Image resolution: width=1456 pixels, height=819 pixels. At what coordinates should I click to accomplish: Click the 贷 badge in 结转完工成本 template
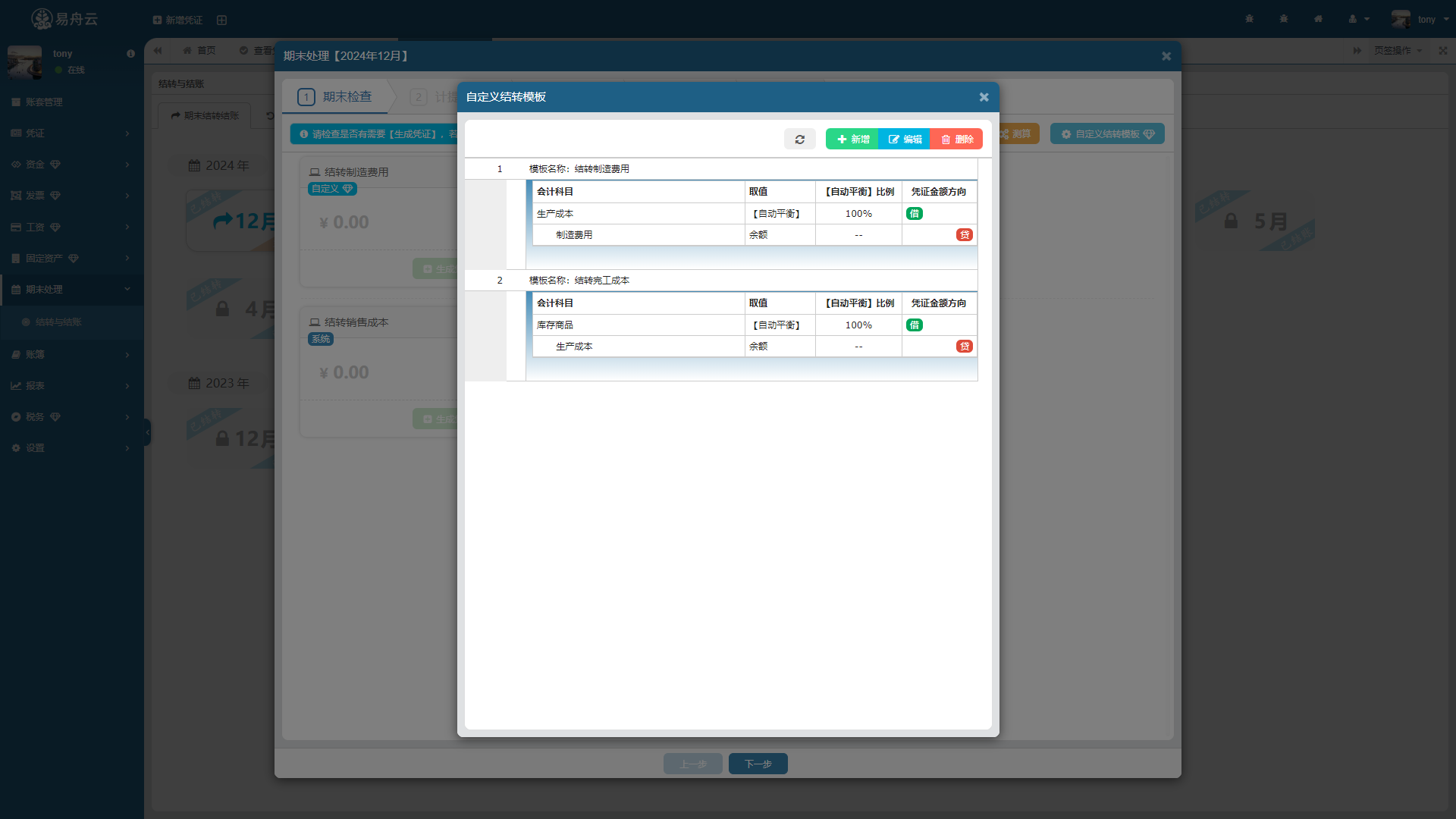(x=964, y=347)
